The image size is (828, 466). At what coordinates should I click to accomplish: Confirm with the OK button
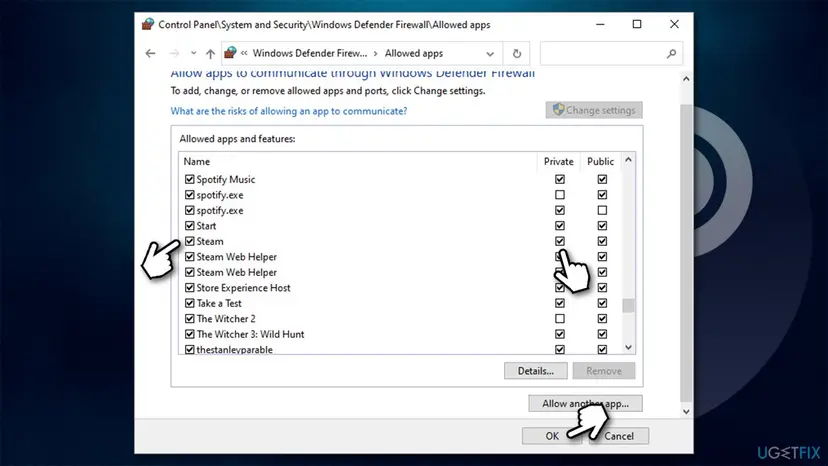552,436
